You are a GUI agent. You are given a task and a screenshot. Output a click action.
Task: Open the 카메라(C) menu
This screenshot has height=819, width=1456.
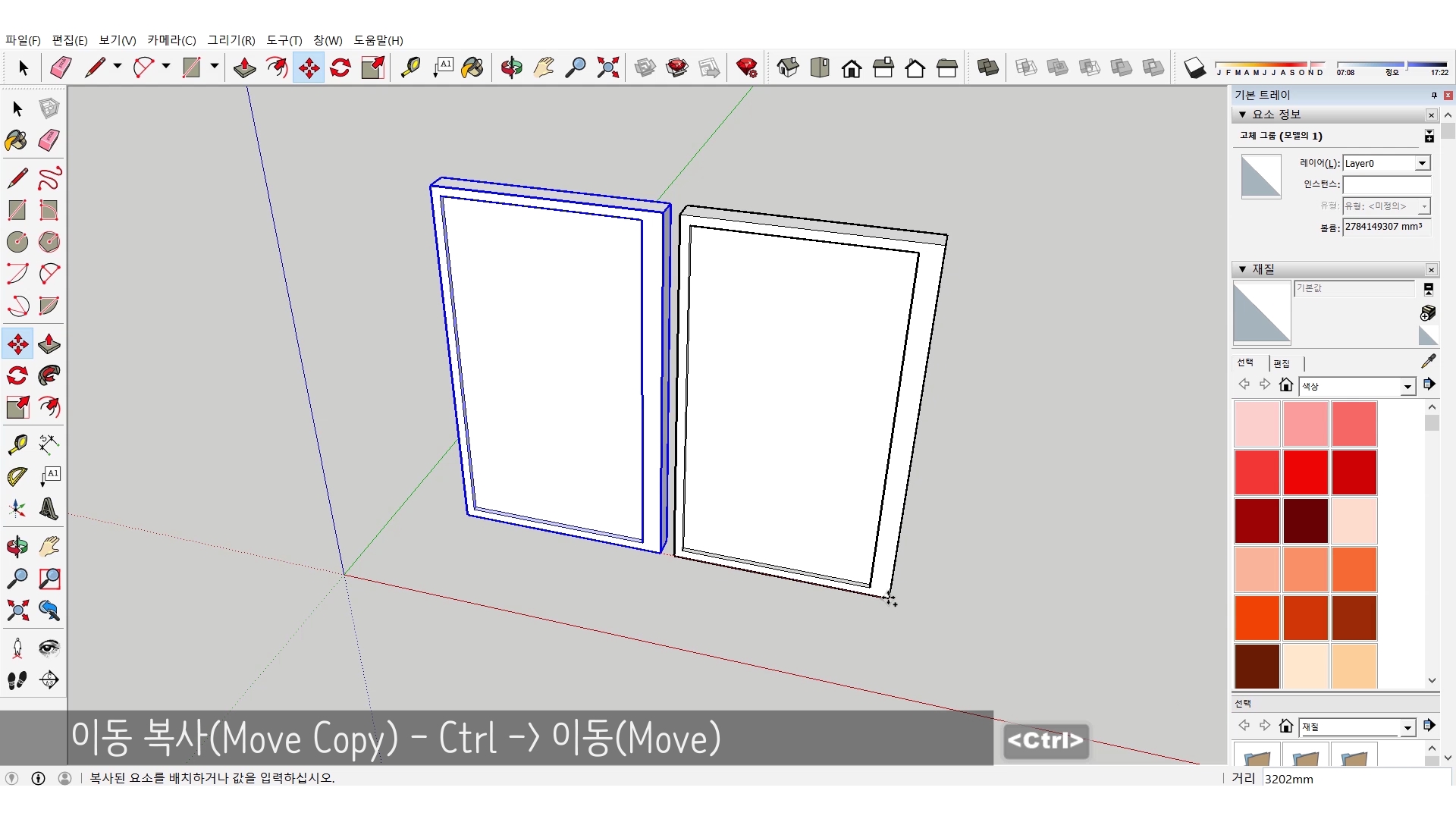171,40
